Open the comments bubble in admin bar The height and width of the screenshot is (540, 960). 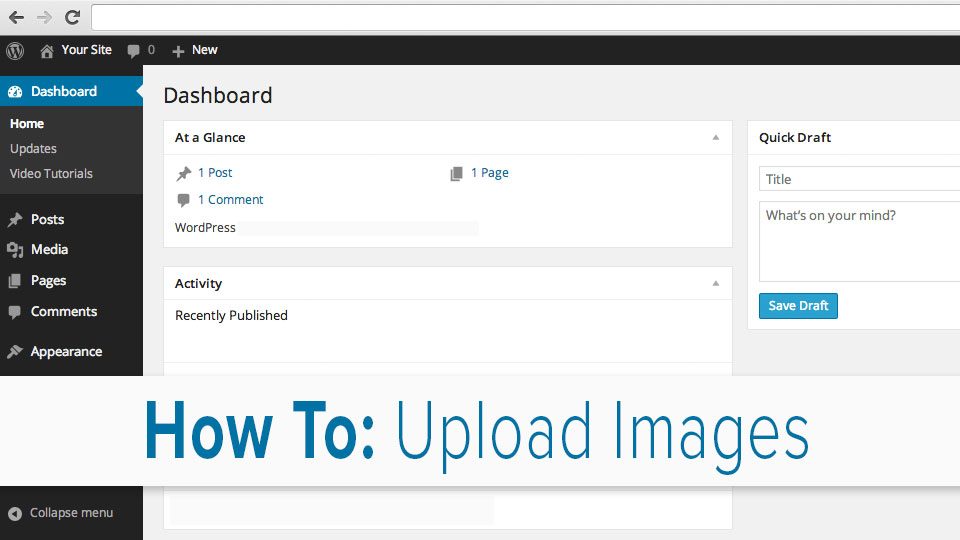point(134,50)
